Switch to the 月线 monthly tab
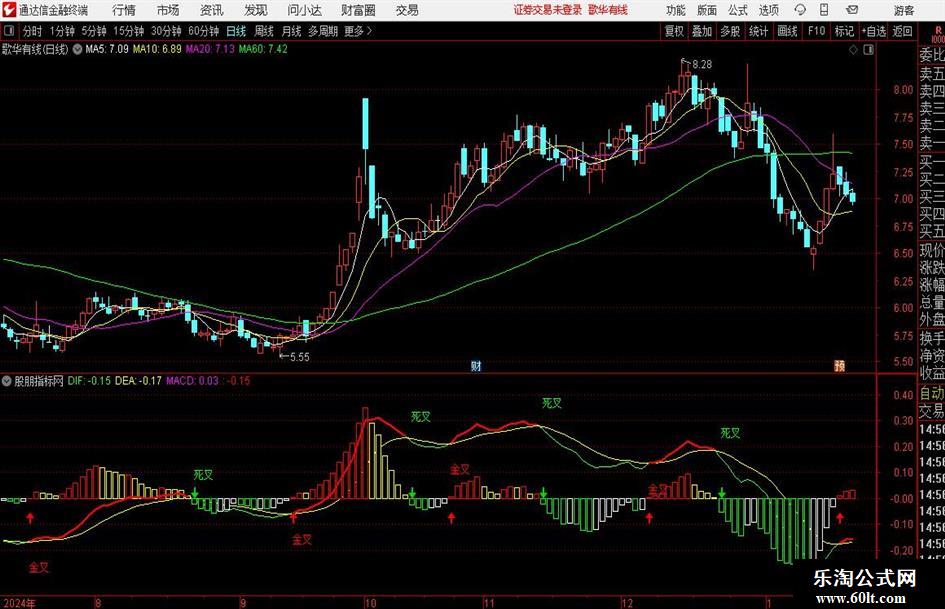945x609 pixels. 291,31
